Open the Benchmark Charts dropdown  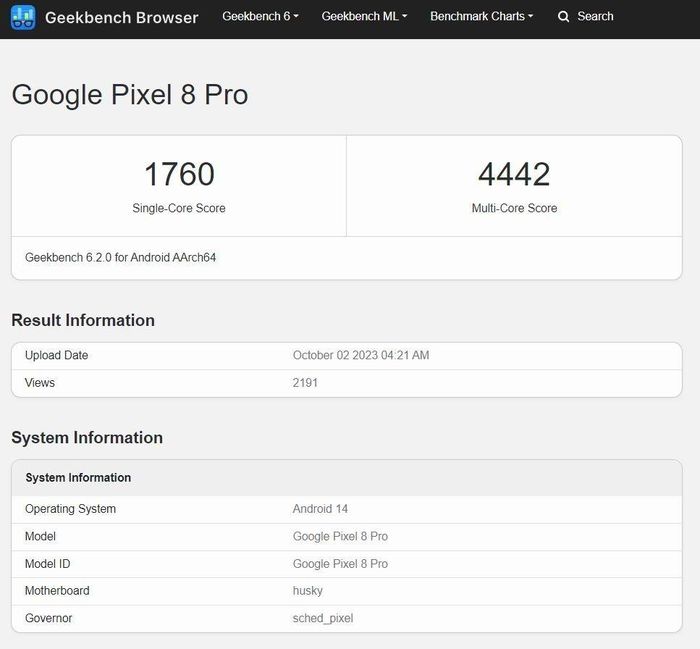coord(482,17)
